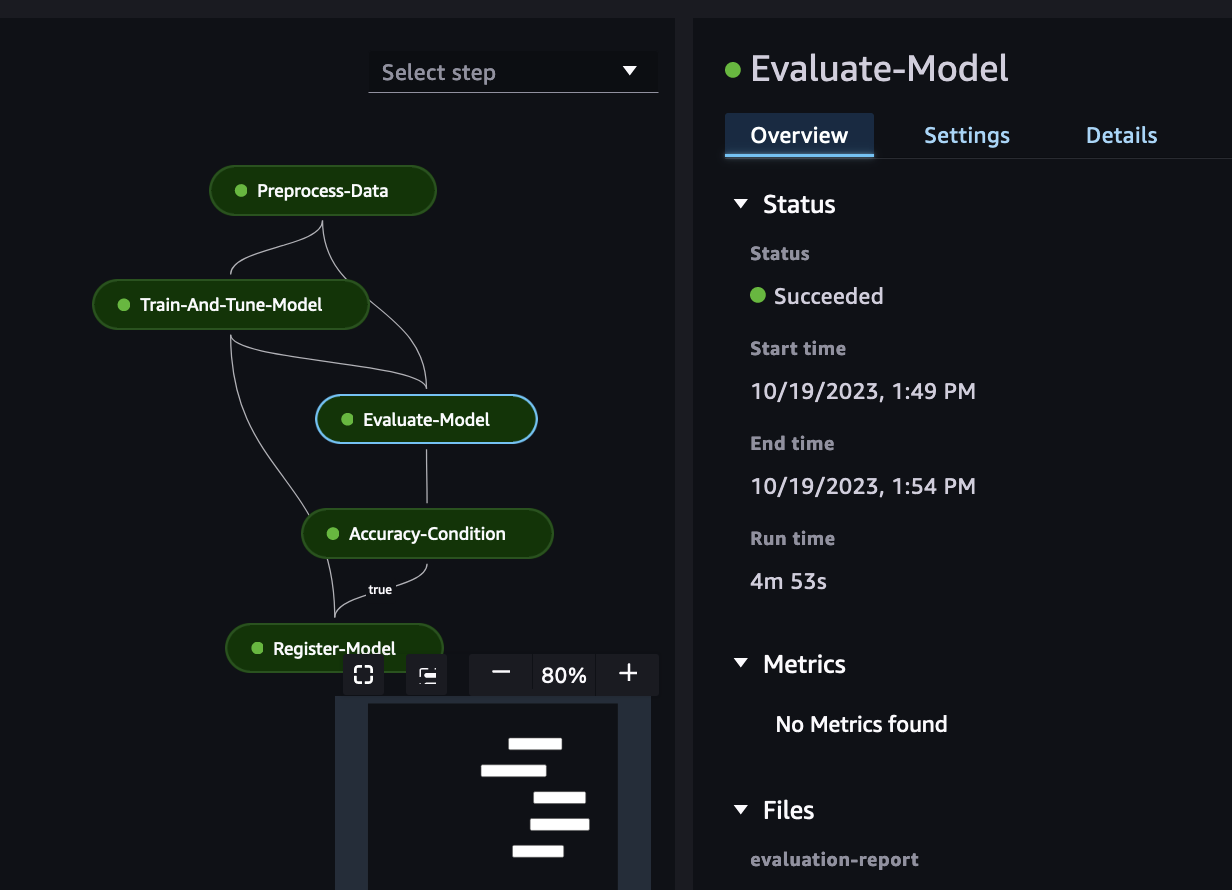The width and height of the screenshot is (1232, 890).
Task: Click the 80% zoom level indicator
Action: click(564, 675)
